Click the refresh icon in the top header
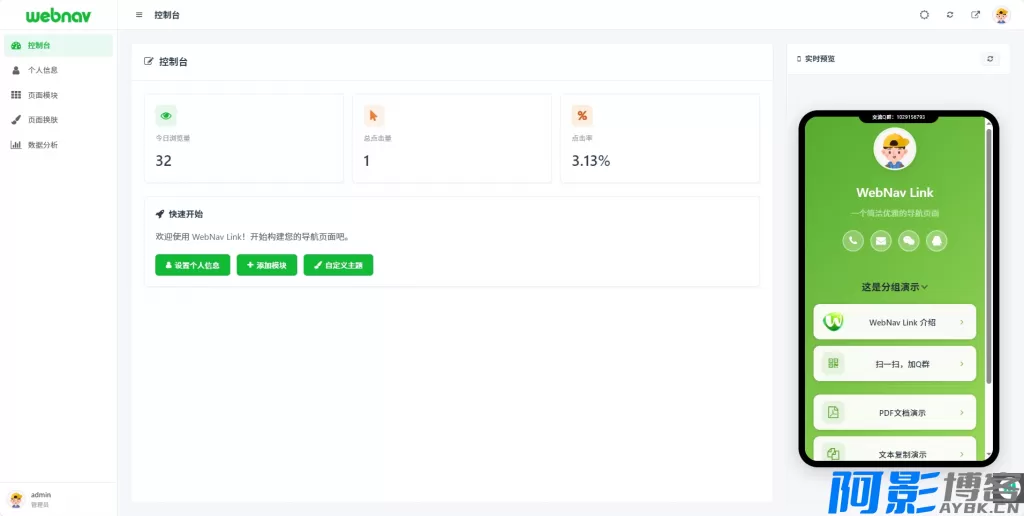The height and width of the screenshot is (516, 1024). [x=950, y=15]
